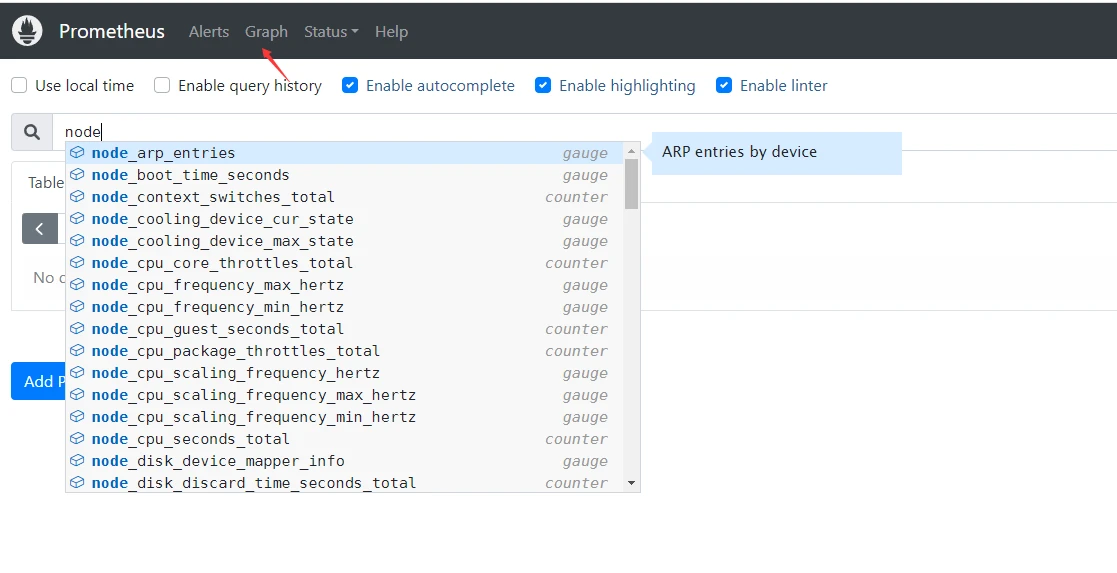The image size is (1117, 573).
Task: Click the cube icon beside node_cpu_seconds_total
Action: point(77,439)
